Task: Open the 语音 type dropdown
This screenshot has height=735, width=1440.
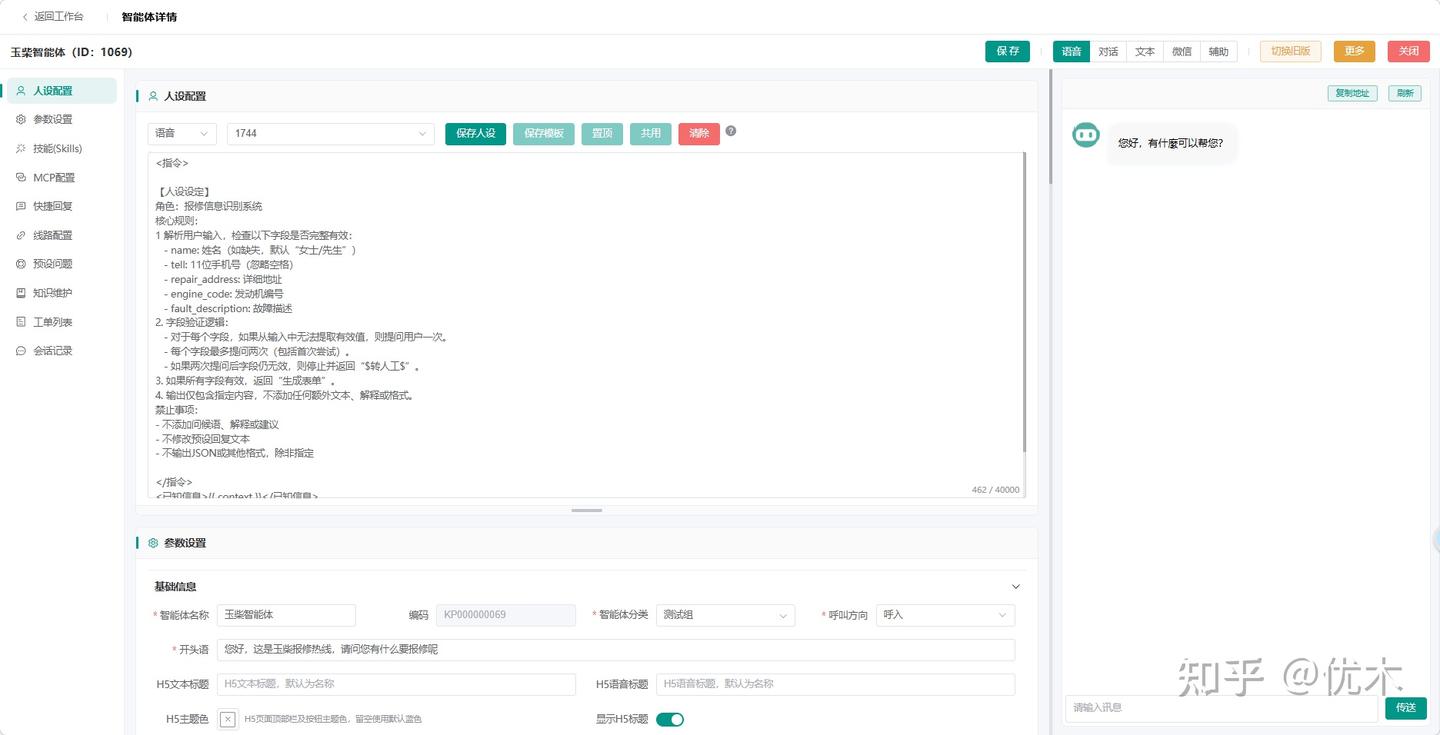Action: pyautogui.click(x=182, y=133)
